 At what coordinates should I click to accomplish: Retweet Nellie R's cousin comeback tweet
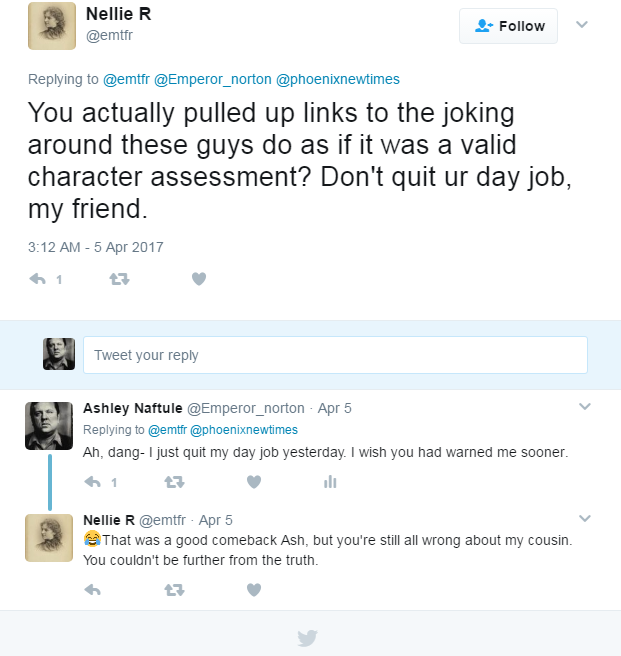click(173, 590)
